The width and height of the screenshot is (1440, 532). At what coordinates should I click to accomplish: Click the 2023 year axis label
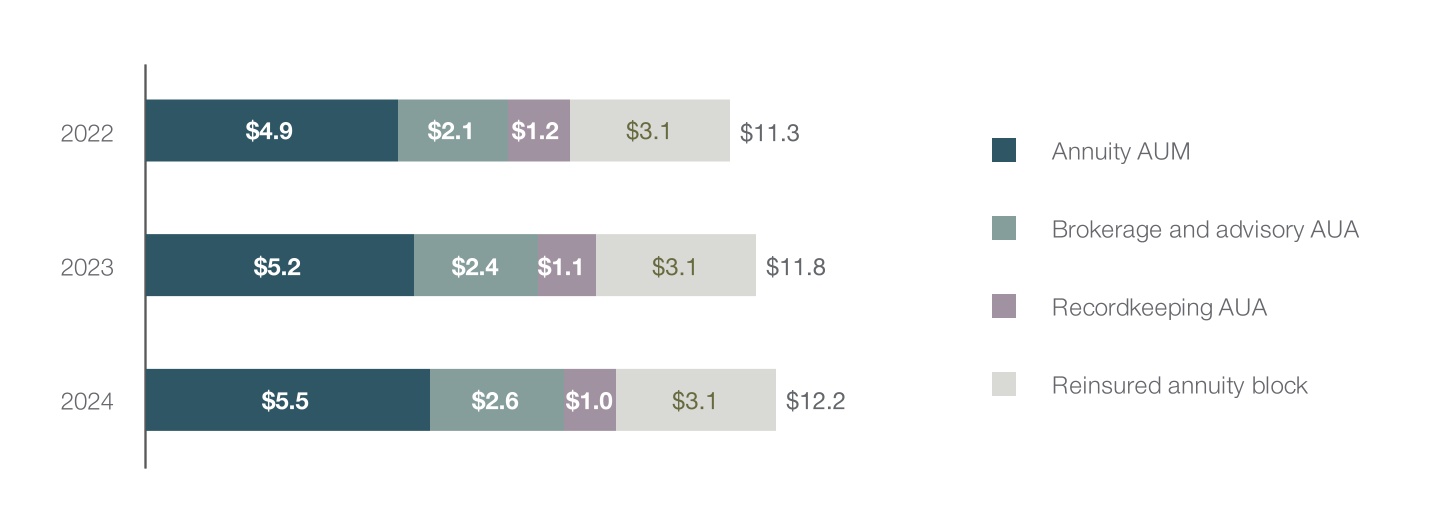(x=87, y=268)
